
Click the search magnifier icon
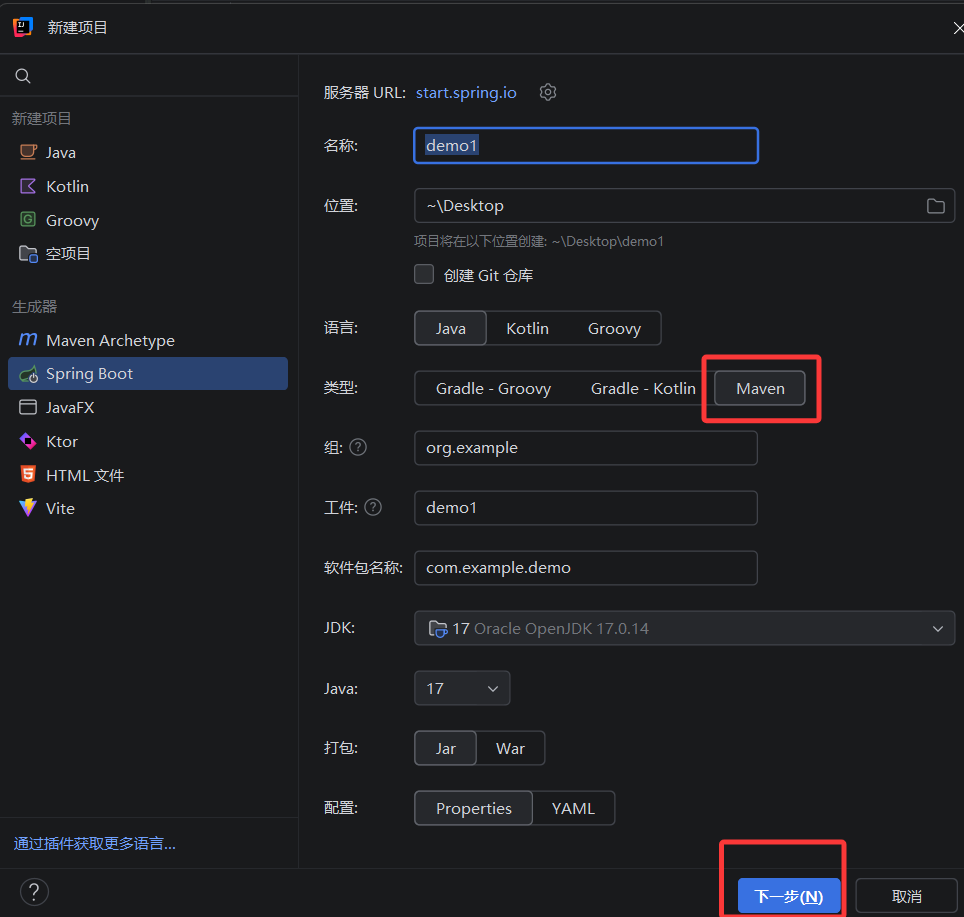coord(23,76)
